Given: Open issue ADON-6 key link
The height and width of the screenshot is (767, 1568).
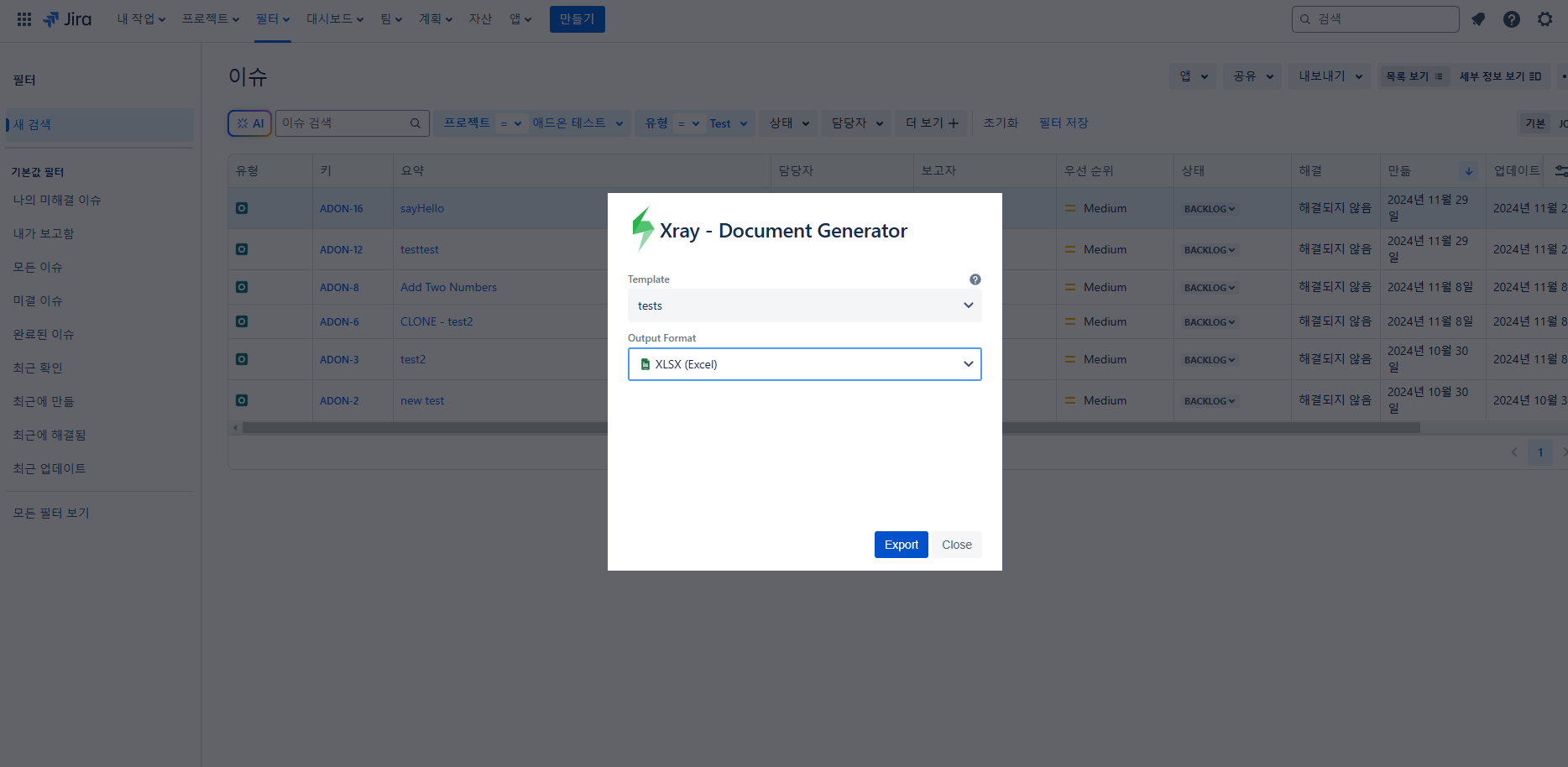Looking at the screenshot, I should 339,322.
